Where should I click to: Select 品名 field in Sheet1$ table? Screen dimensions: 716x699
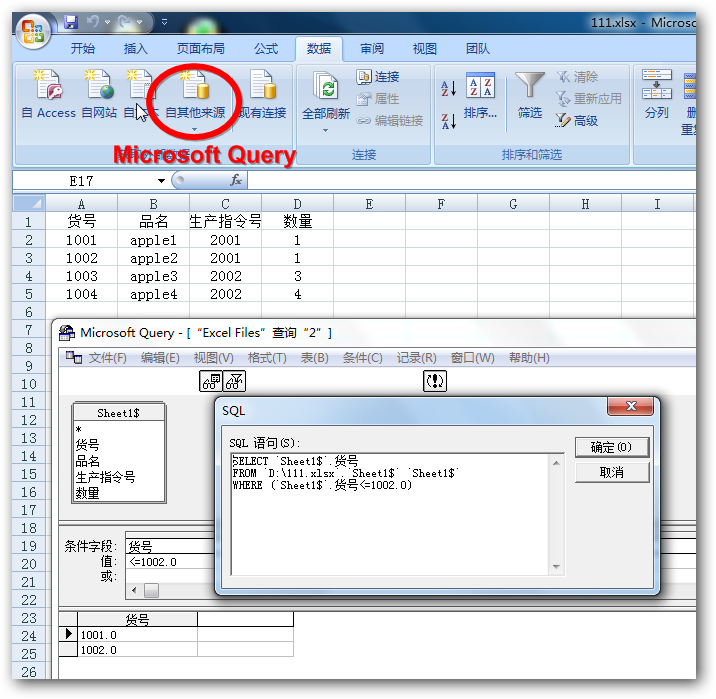[x=88, y=461]
